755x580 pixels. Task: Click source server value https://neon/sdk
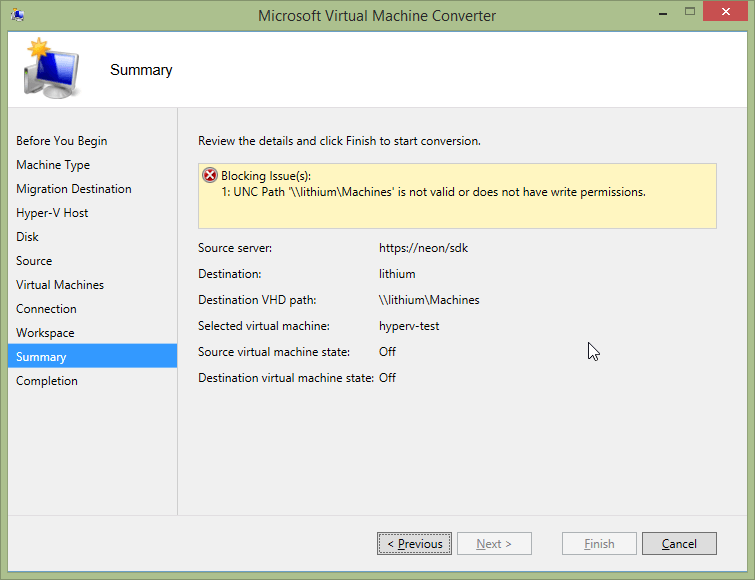(x=423, y=248)
